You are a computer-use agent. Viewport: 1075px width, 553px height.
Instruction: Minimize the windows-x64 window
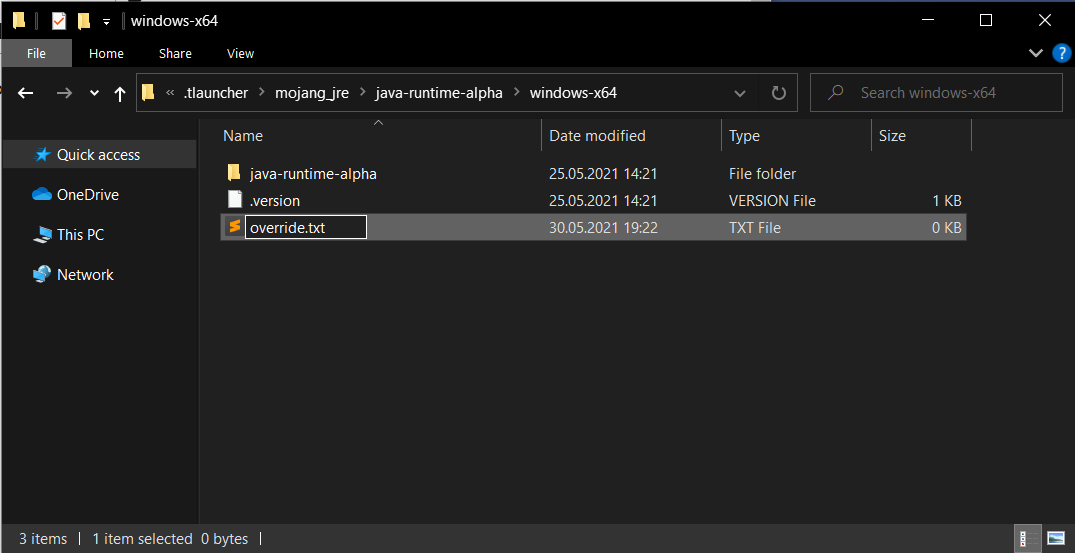[928, 21]
